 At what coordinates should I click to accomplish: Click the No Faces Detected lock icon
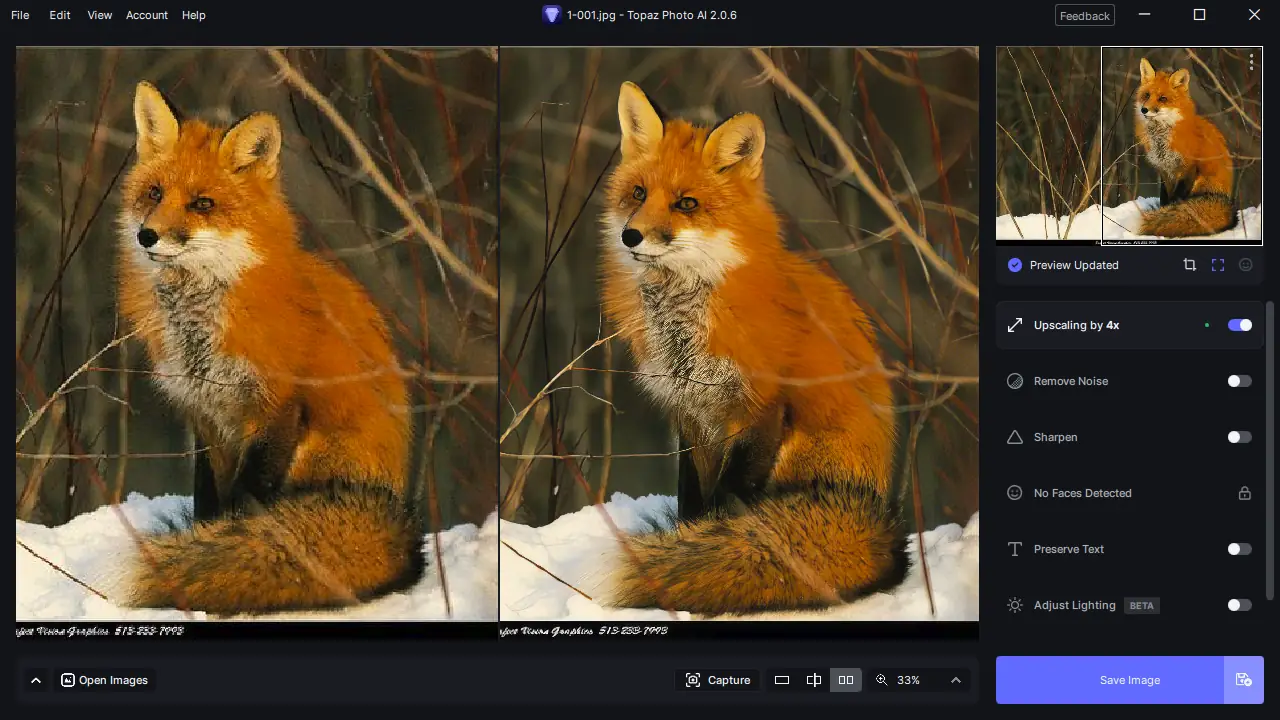(x=1245, y=492)
